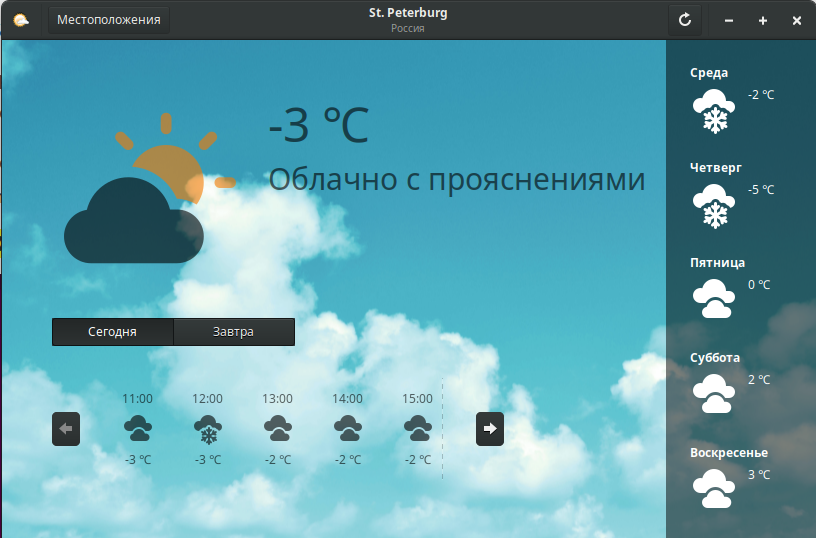Select the 15:00 hourly forecast icon

tap(418, 429)
